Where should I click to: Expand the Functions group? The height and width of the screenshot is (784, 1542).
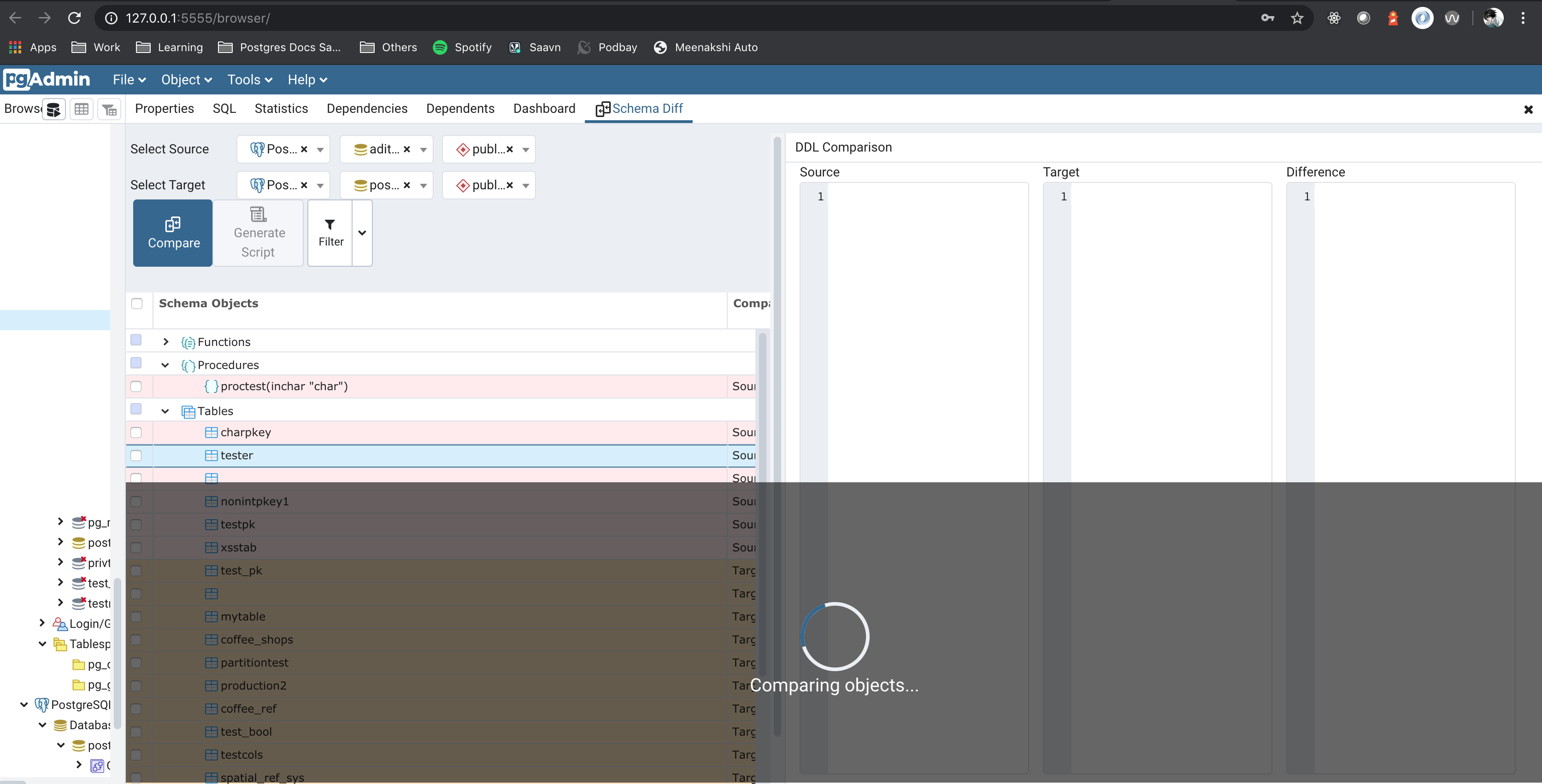coord(166,342)
